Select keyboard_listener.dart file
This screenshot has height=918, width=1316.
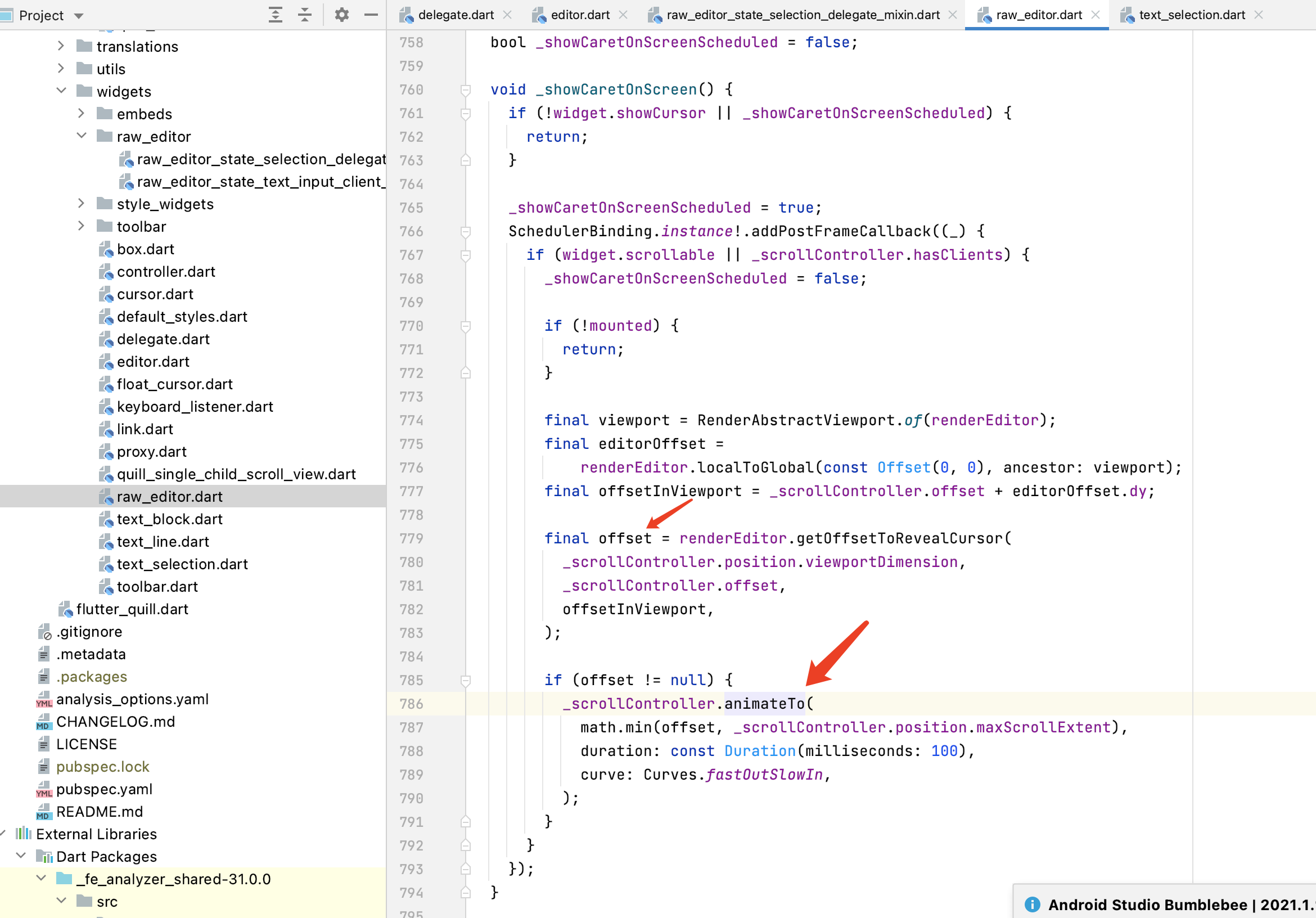(194, 406)
